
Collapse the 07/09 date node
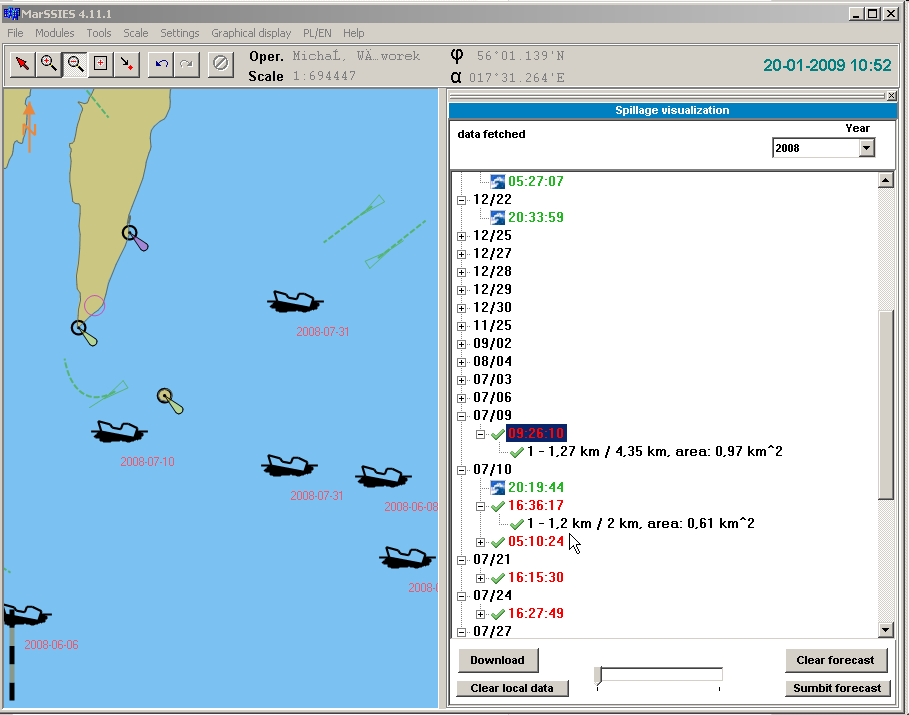(x=461, y=416)
